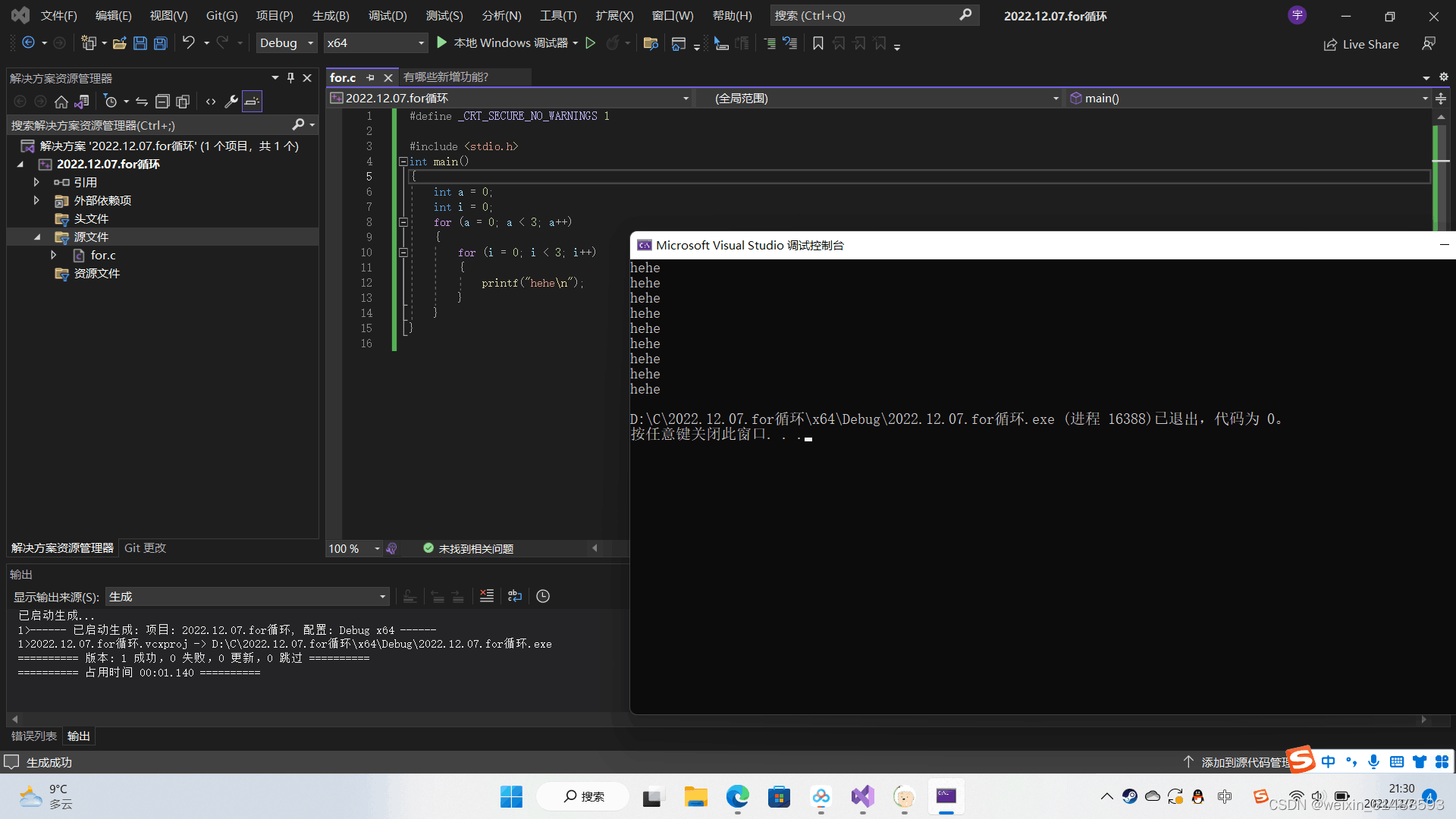1456x819 pixels.
Task: Go to Solution Explorer home icon
Action: pos(61,101)
